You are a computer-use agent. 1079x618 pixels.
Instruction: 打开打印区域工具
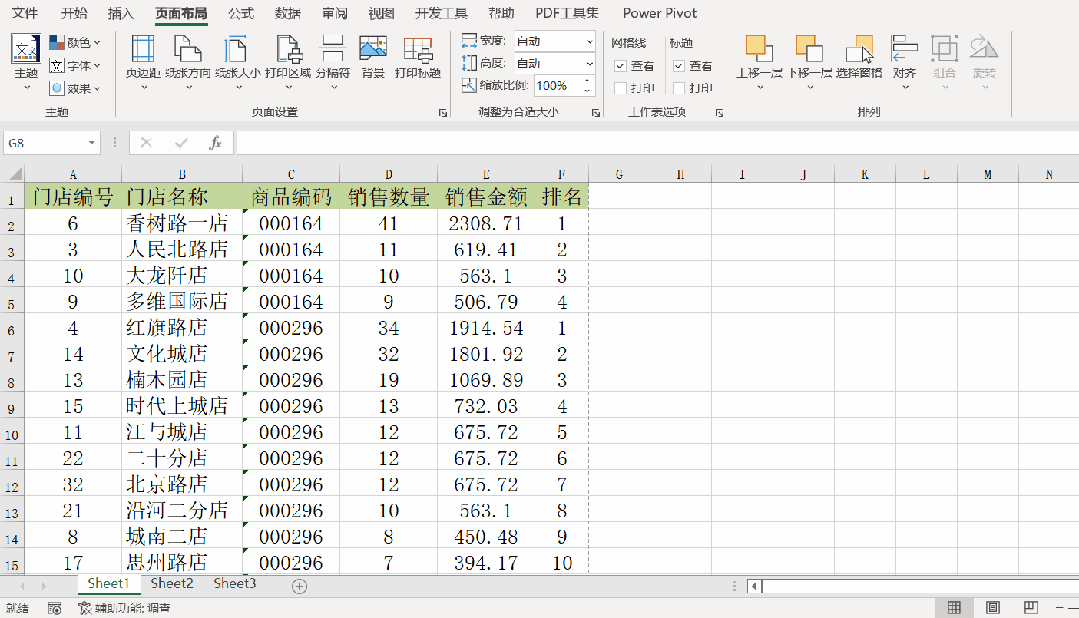tap(288, 57)
